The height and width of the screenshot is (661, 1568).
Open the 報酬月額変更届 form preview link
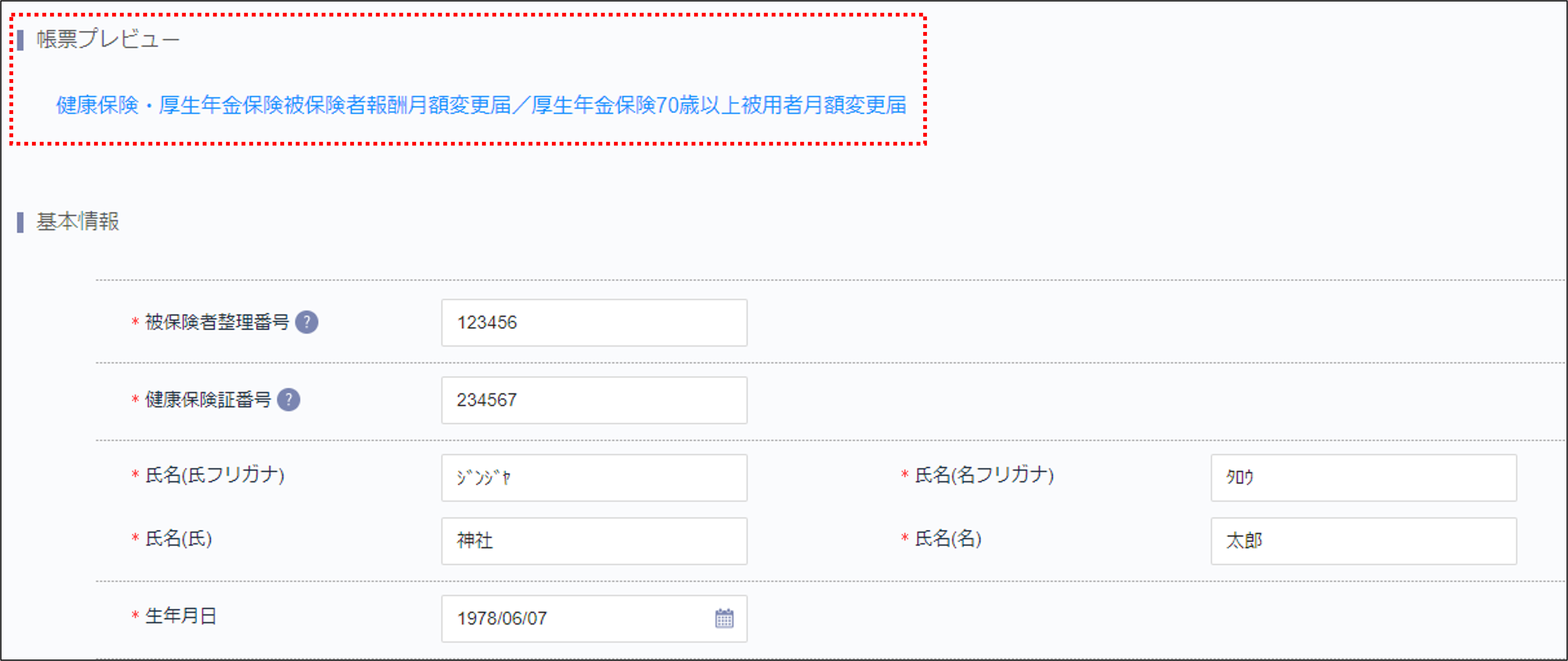tap(480, 105)
